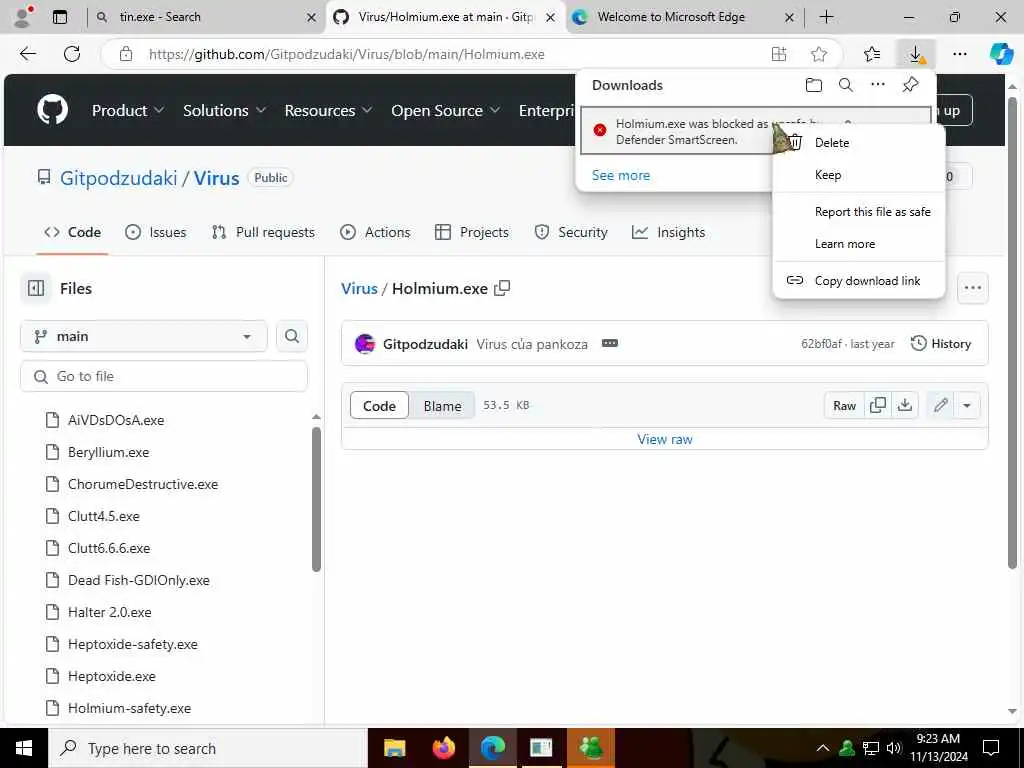The image size is (1024, 768).
Task: Open the main branch selector dropdown
Action: (x=144, y=336)
